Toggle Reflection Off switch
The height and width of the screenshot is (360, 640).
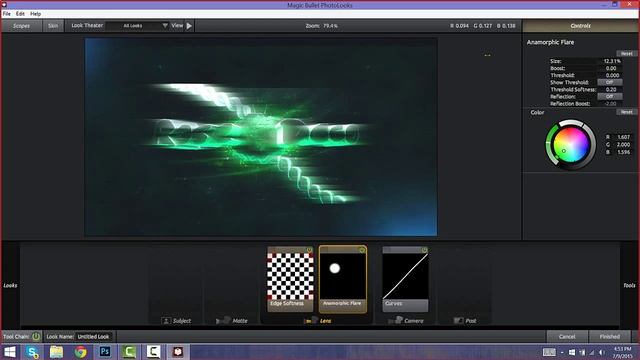[x=609, y=97]
